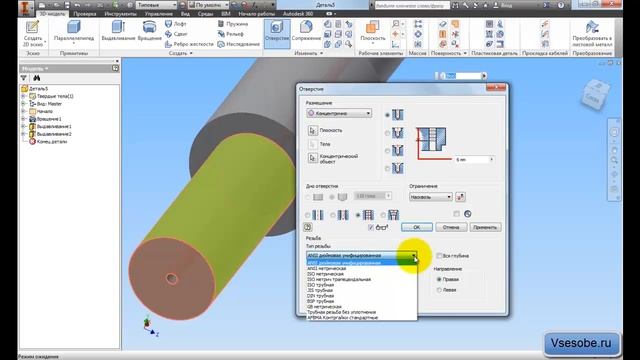Viewport: 640px width, 360px height.
Task: Start the Сопряжение fillet tool
Action: click(306, 31)
